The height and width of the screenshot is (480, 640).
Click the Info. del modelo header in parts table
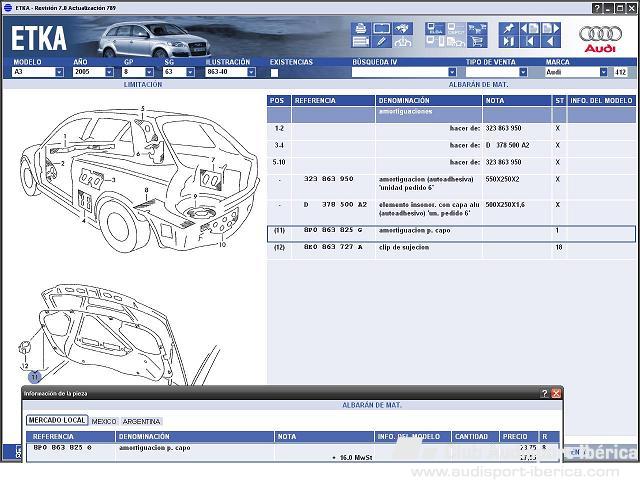pyautogui.click(x=601, y=100)
